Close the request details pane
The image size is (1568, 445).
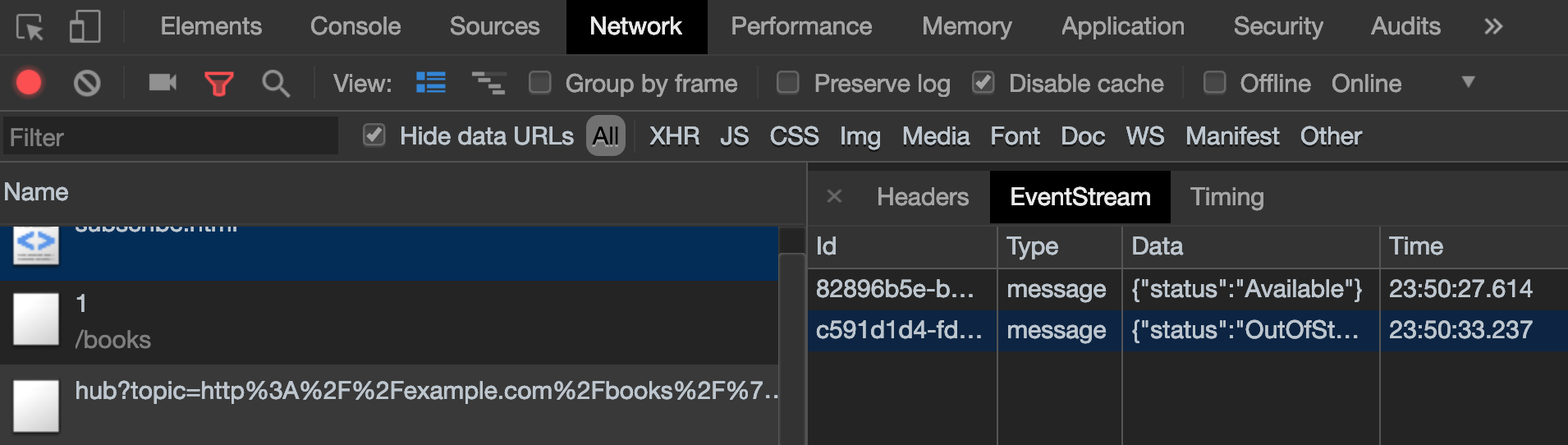[x=834, y=197]
